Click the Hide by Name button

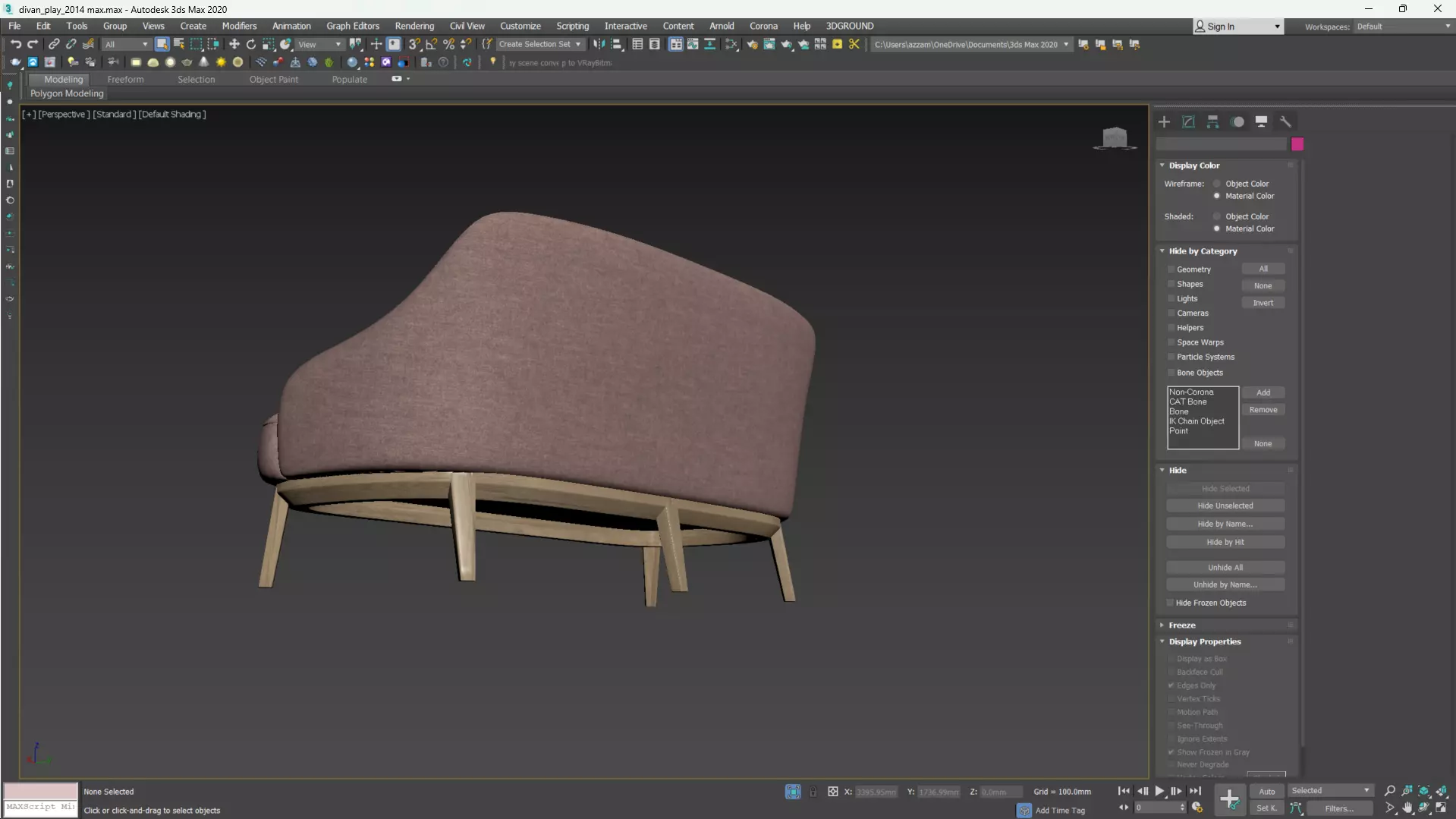coord(1225,524)
